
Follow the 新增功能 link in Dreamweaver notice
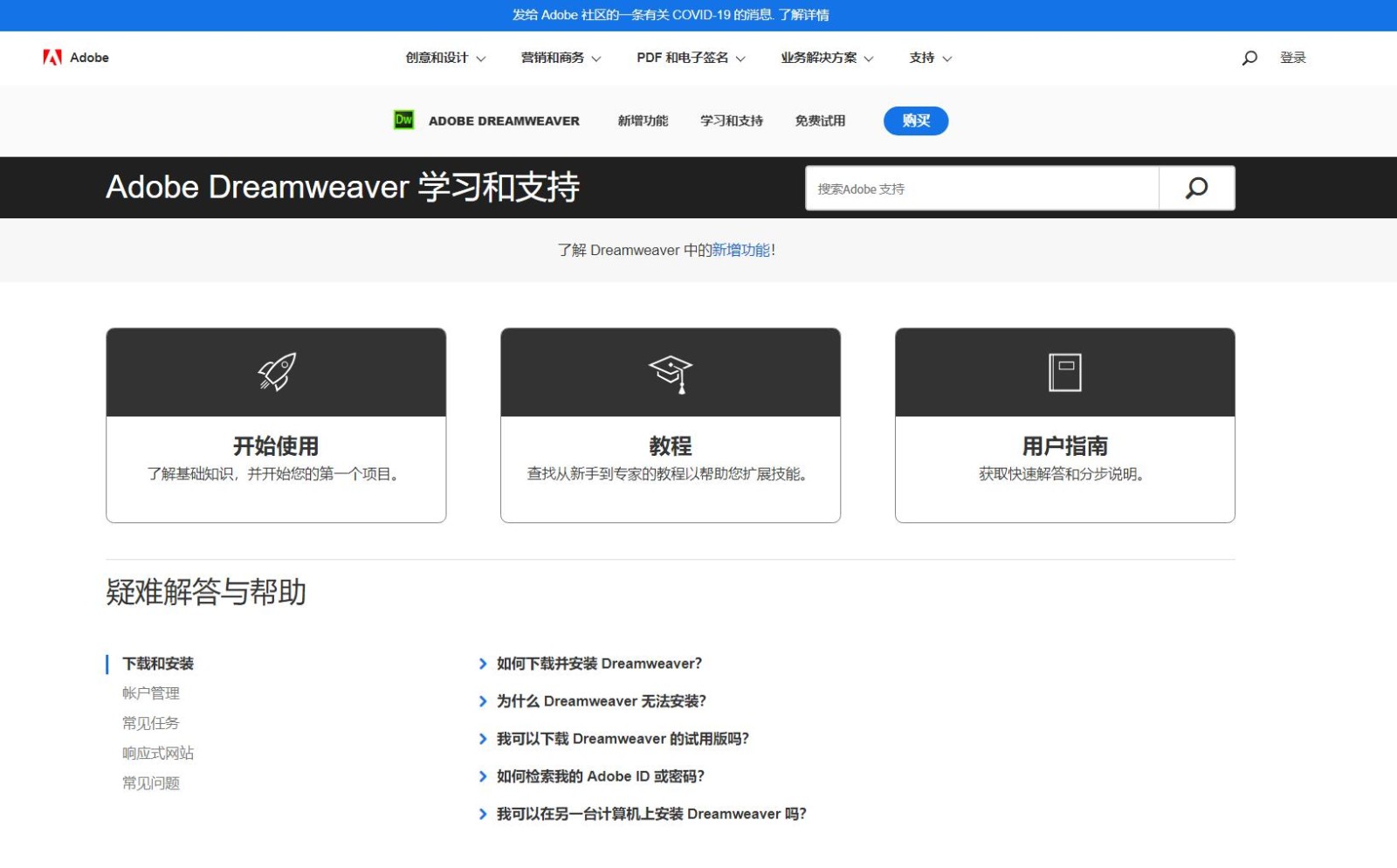741,250
